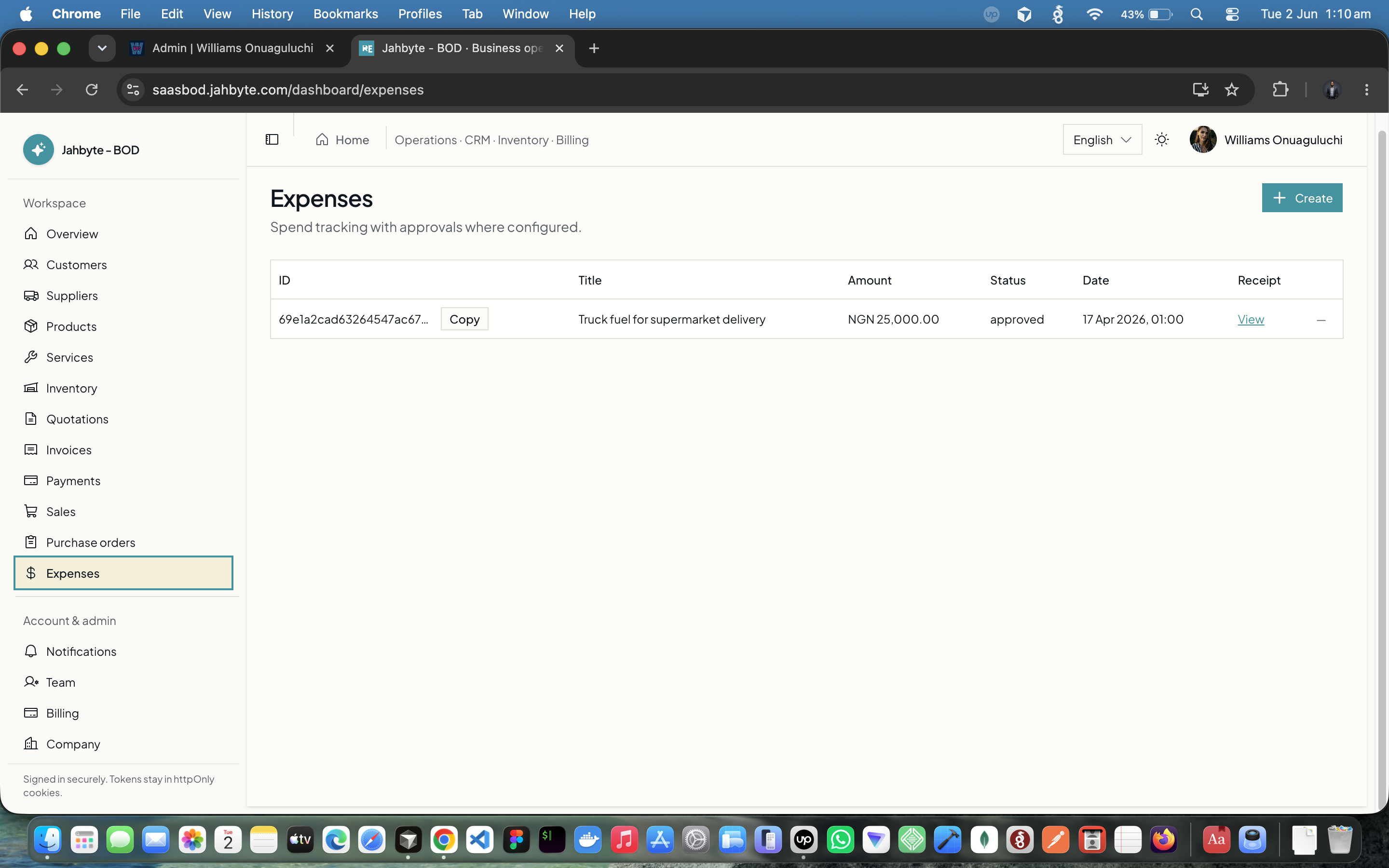Click the Truck fuel for supermarket delivery title
Image resolution: width=1389 pixels, height=868 pixels.
tap(671, 319)
